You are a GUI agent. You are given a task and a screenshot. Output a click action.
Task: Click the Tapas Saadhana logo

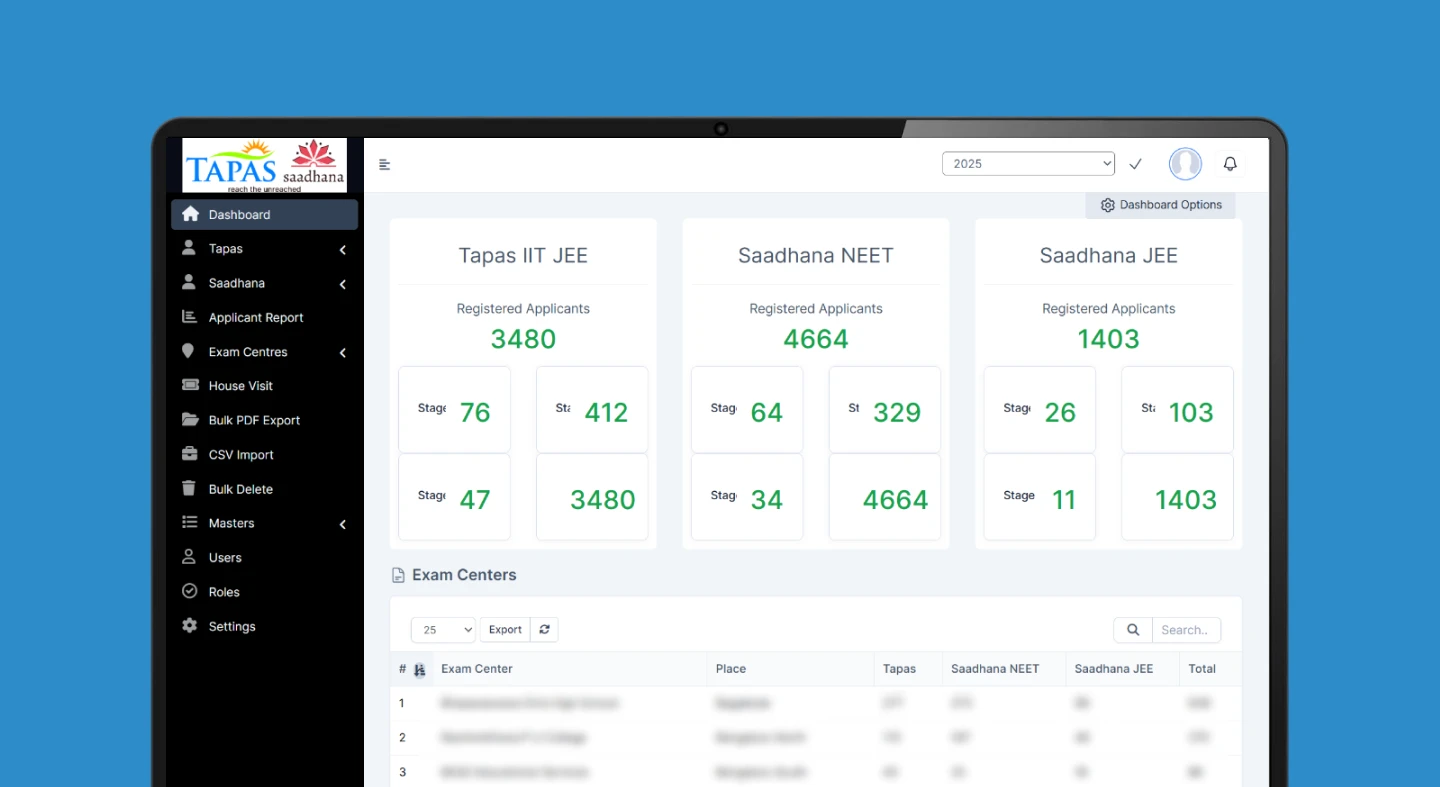pos(265,165)
